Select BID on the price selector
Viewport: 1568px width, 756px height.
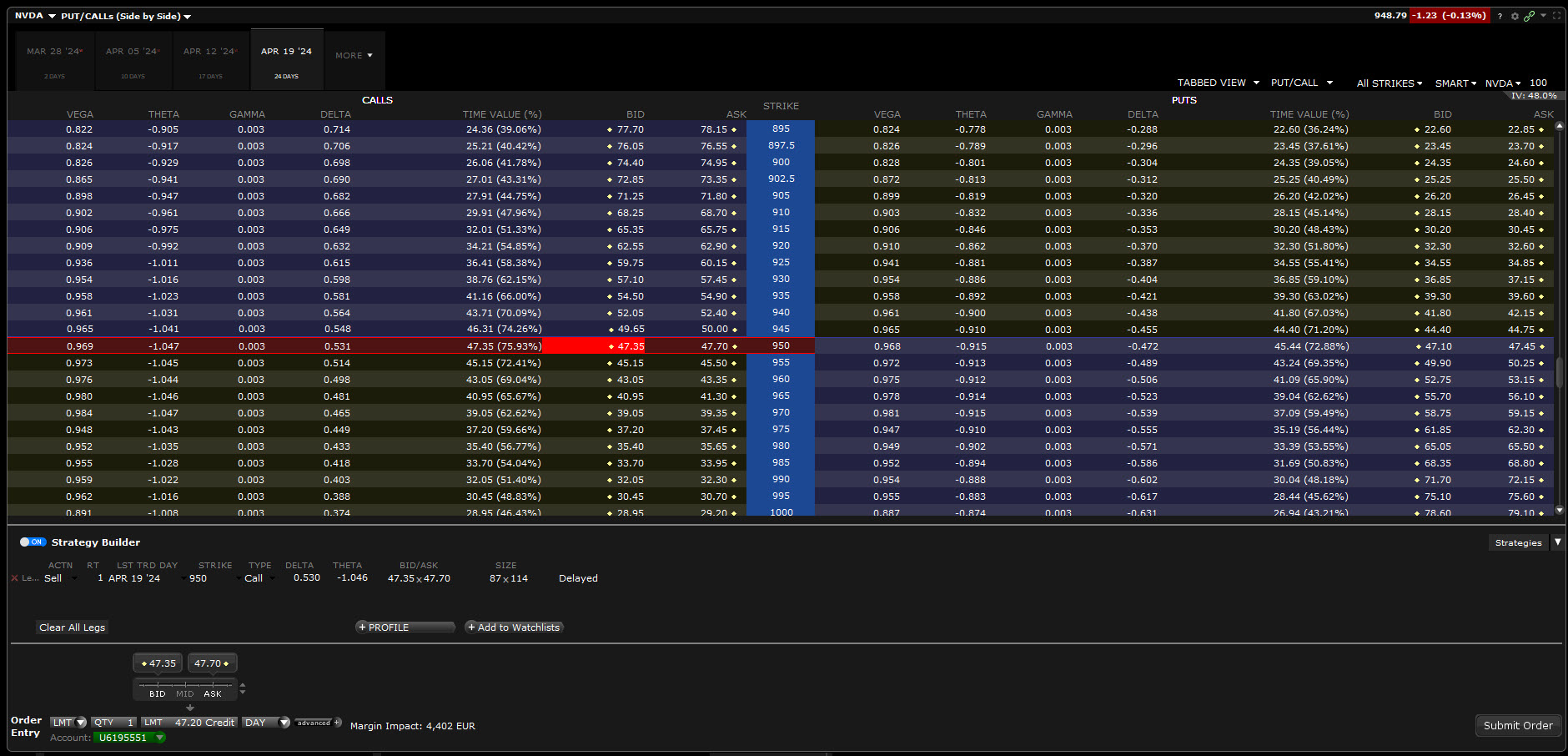click(158, 693)
